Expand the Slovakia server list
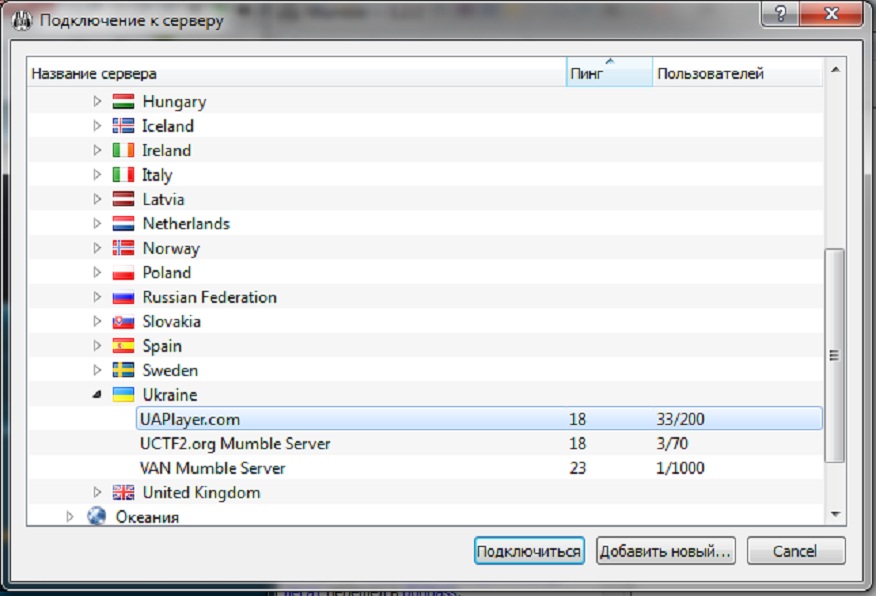 pyautogui.click(x=97, y=322)
